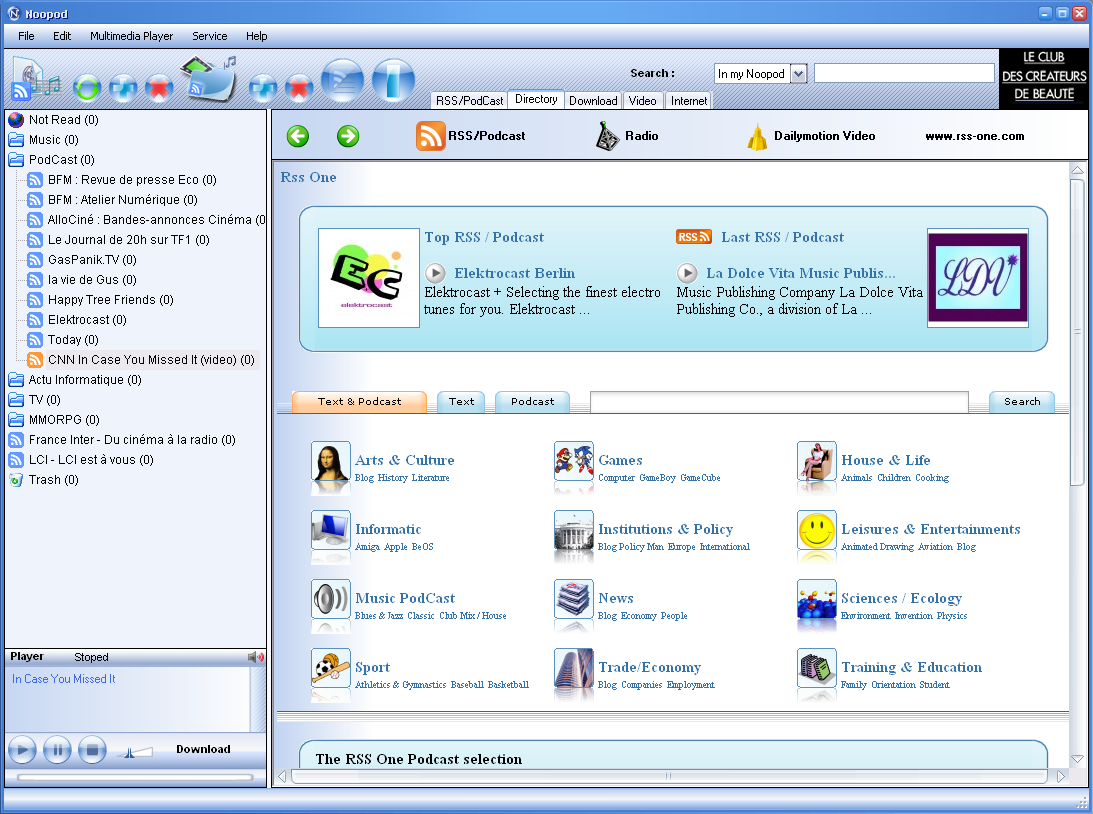This screenshot has width=1093, height=814.
Task: Click the play icon beside La Dolce Vita Music
Action: 687,272
